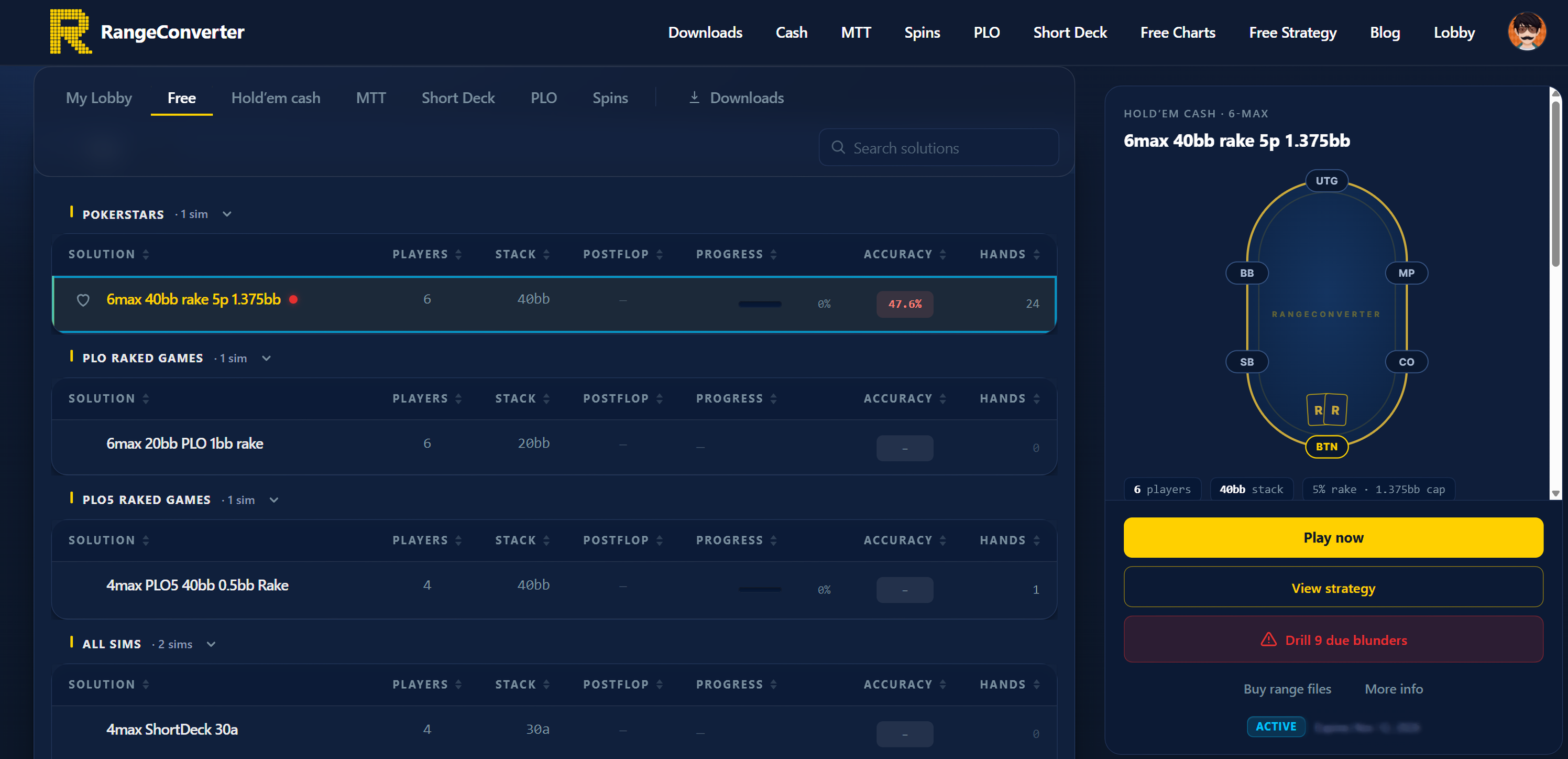Click the ACTIVE status badge

[1276, 726]
